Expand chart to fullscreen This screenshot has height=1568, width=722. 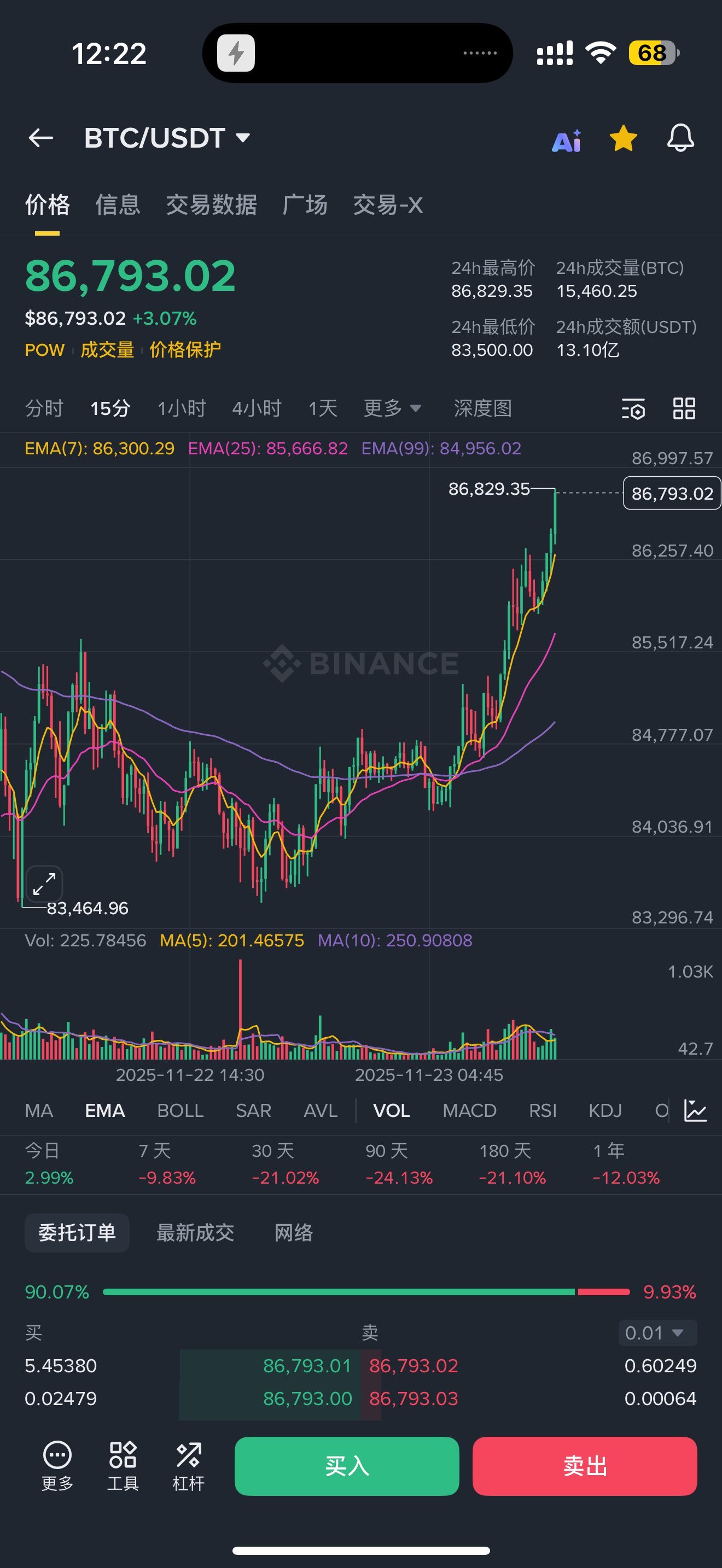click(44, 884)
